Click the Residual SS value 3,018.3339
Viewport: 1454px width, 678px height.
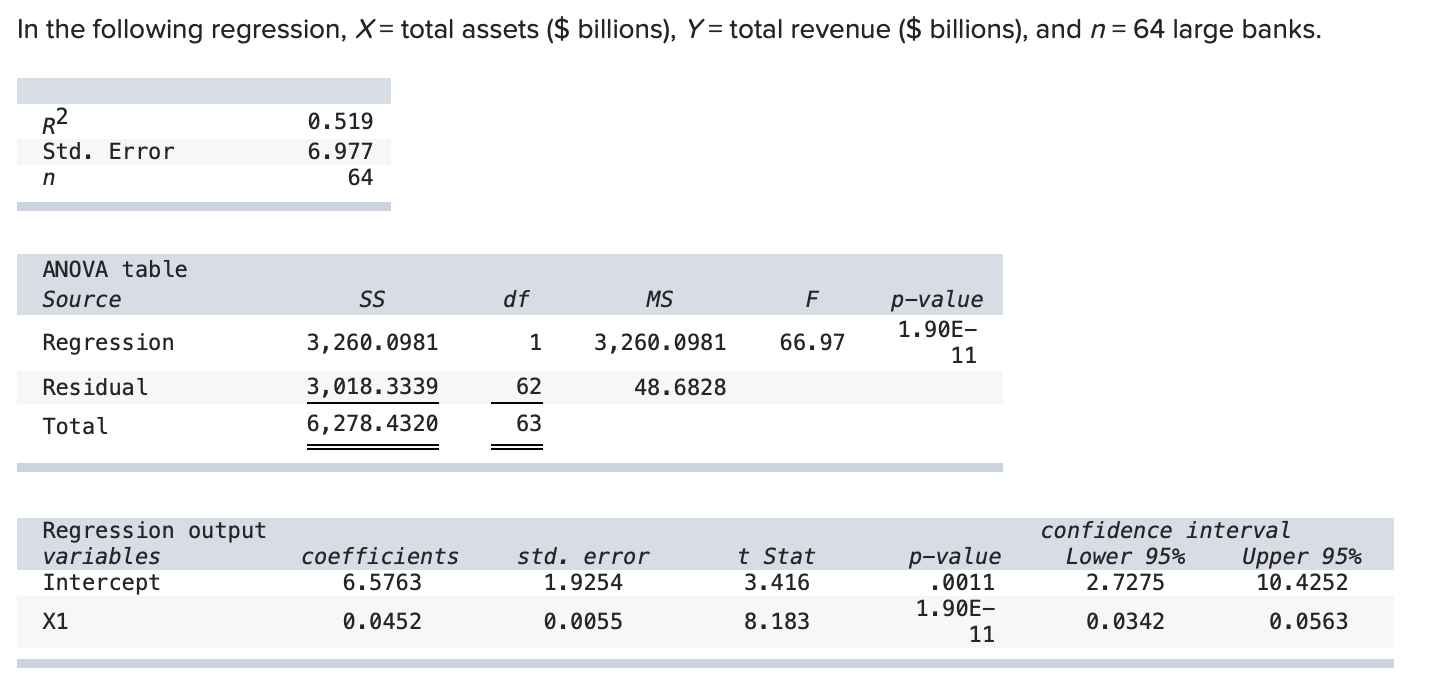[x=372, y=387]
